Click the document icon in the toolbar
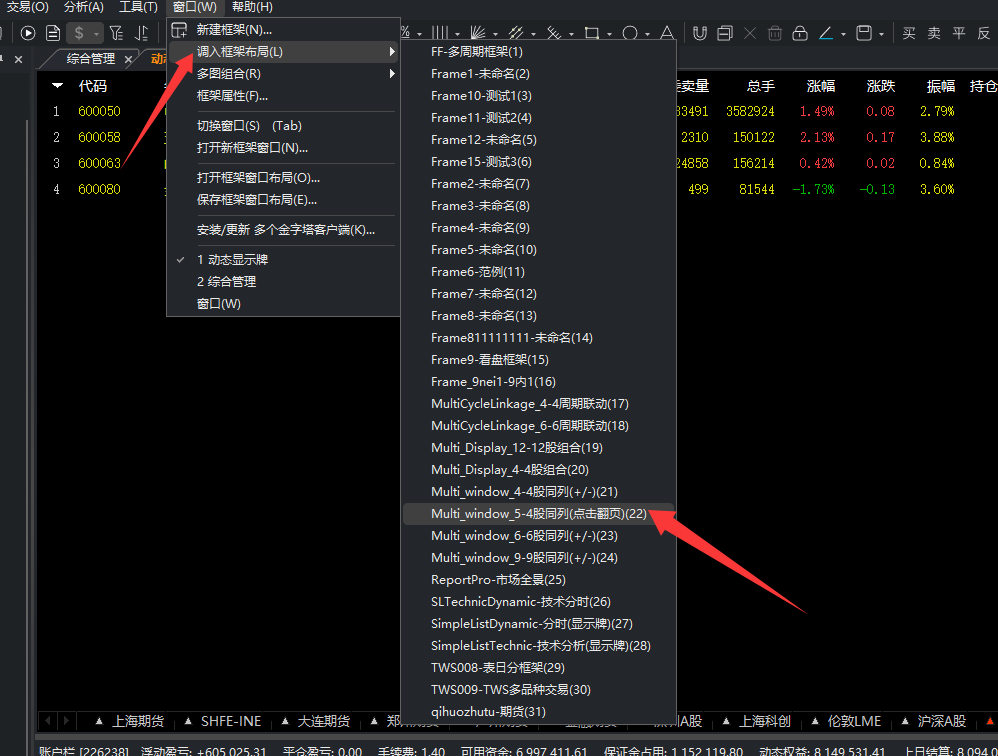The width and height of the screenshot is (998, 756). pyautogui.click(x=54, y=33)
